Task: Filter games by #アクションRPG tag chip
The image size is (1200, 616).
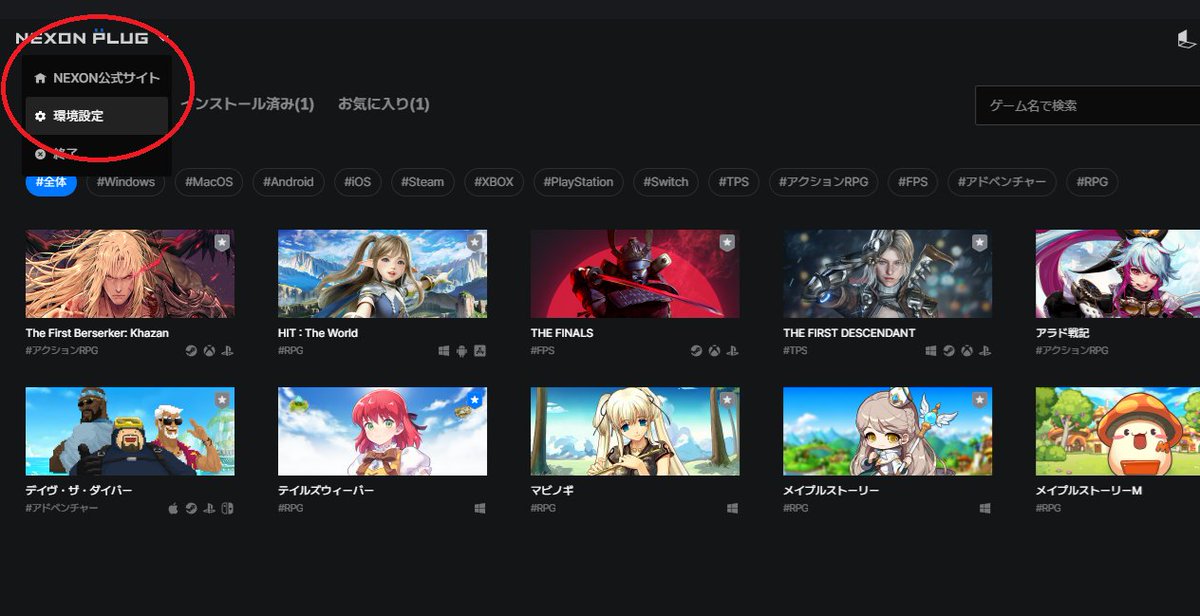Action: click(x=823, y=182)
